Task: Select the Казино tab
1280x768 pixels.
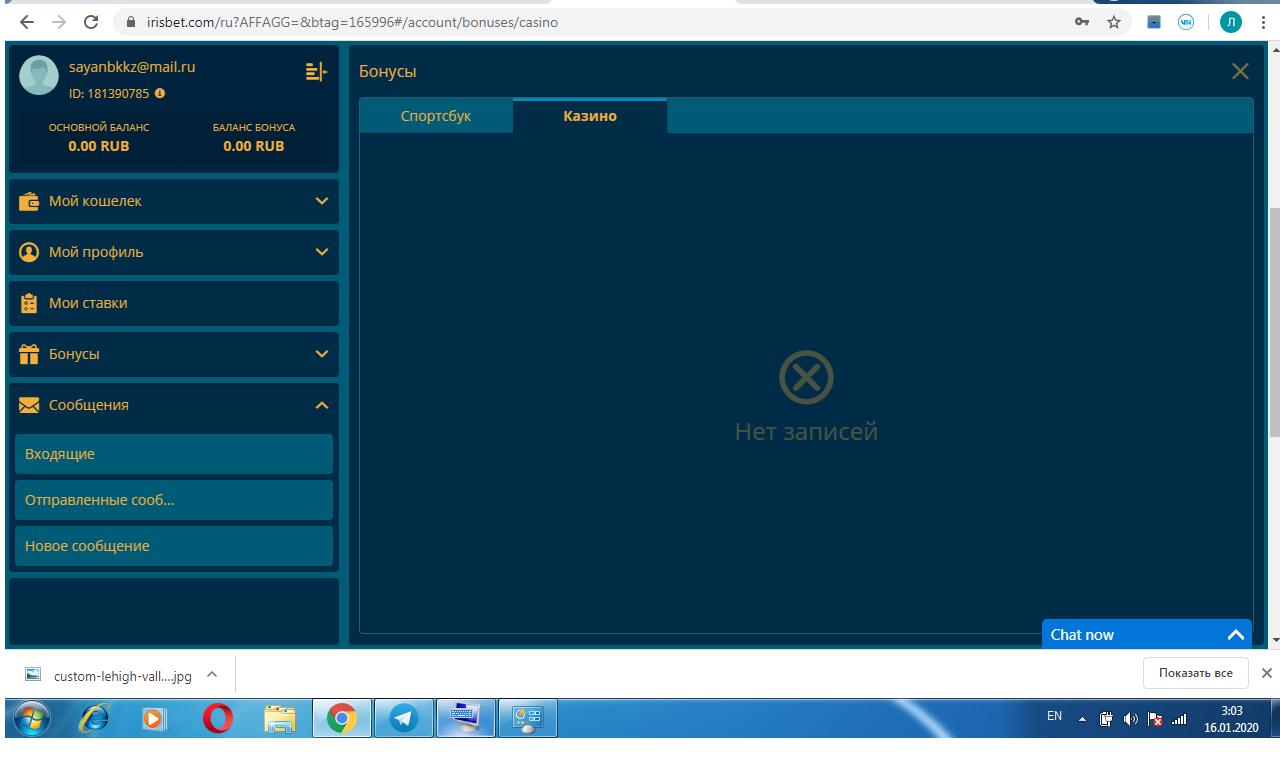Action: pos(590,116)
